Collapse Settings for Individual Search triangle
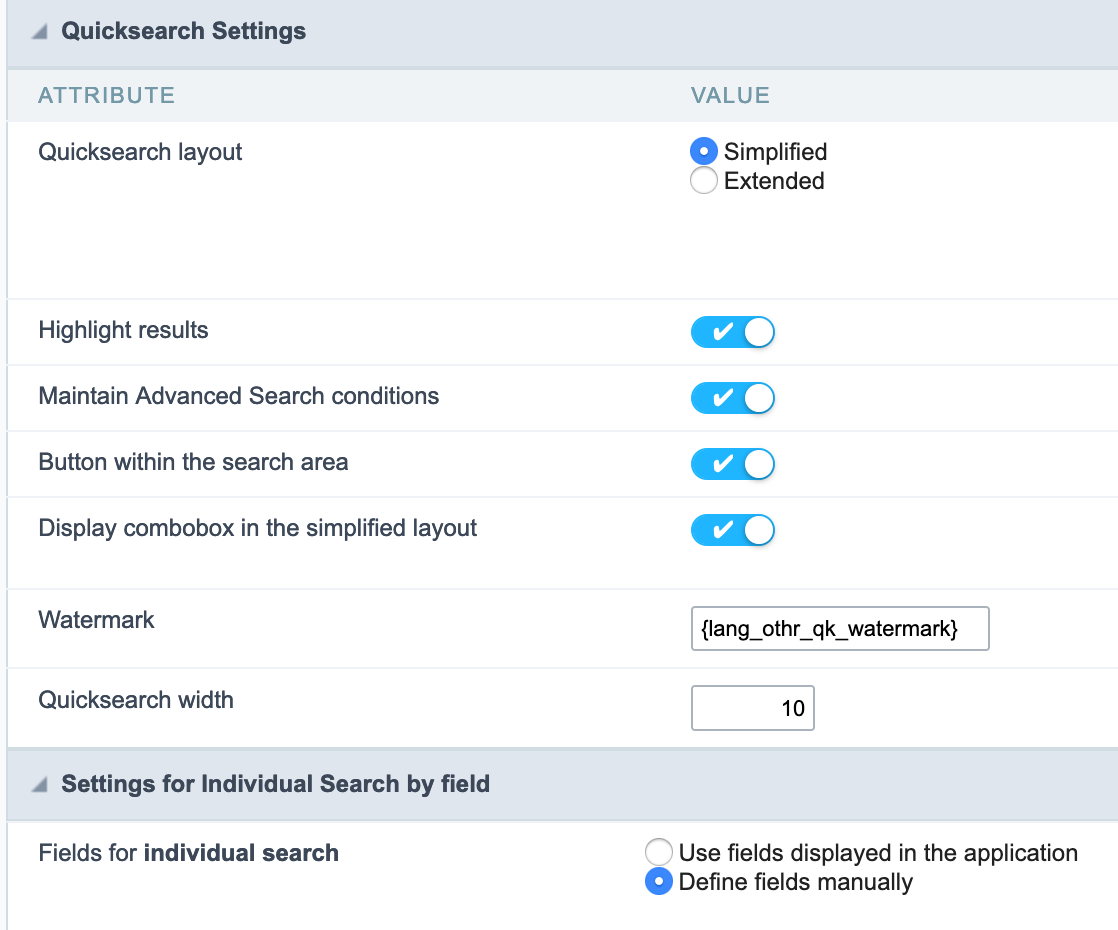Viewport: 1118px width, 930px height. pos(39,785)
